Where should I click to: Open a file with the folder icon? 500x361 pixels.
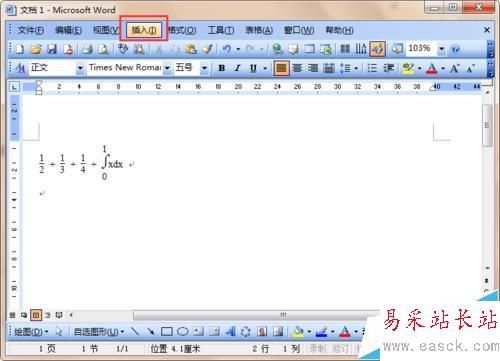[x=35, y=49]
